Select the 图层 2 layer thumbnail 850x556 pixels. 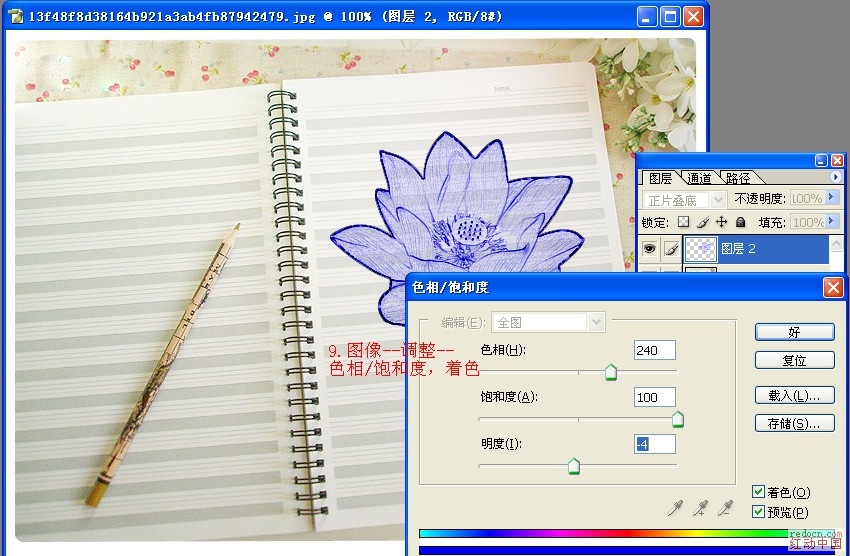701,249
